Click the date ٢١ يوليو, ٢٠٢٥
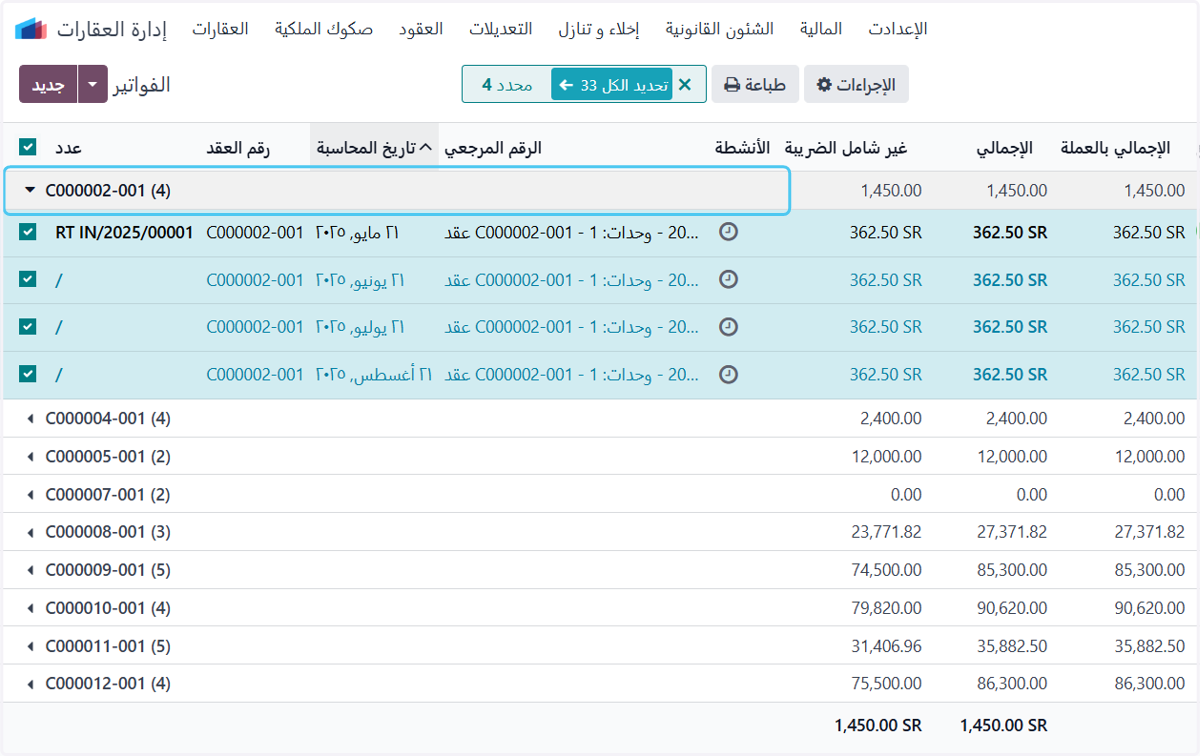The width and height of the screenshot is (1200, 756). [360, 327]
